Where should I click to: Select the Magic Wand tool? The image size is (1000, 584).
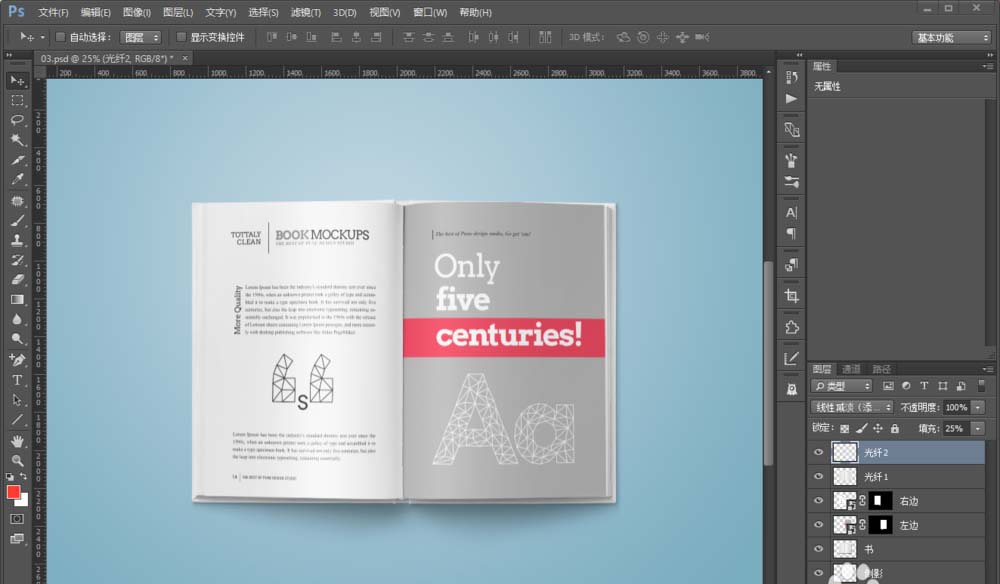(18, 140)
